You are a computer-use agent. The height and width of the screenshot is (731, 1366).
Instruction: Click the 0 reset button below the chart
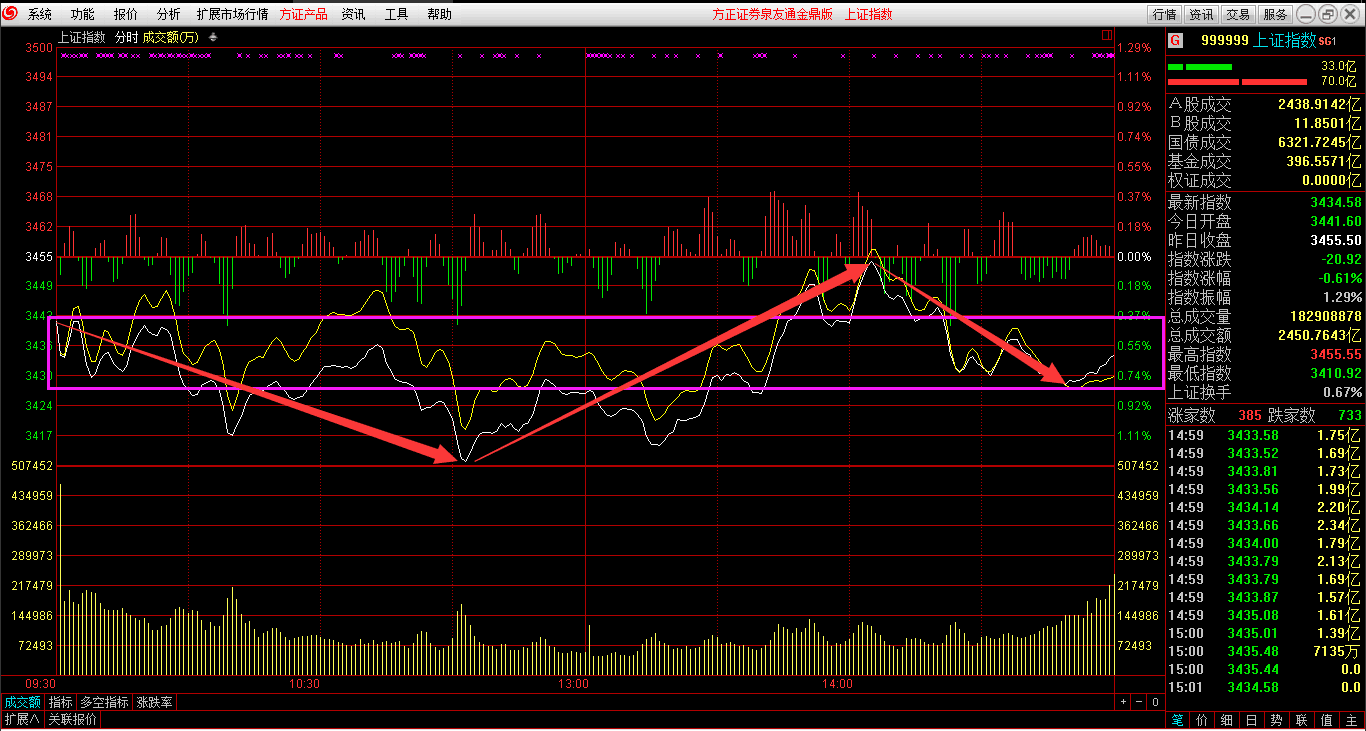[1155, 702]
